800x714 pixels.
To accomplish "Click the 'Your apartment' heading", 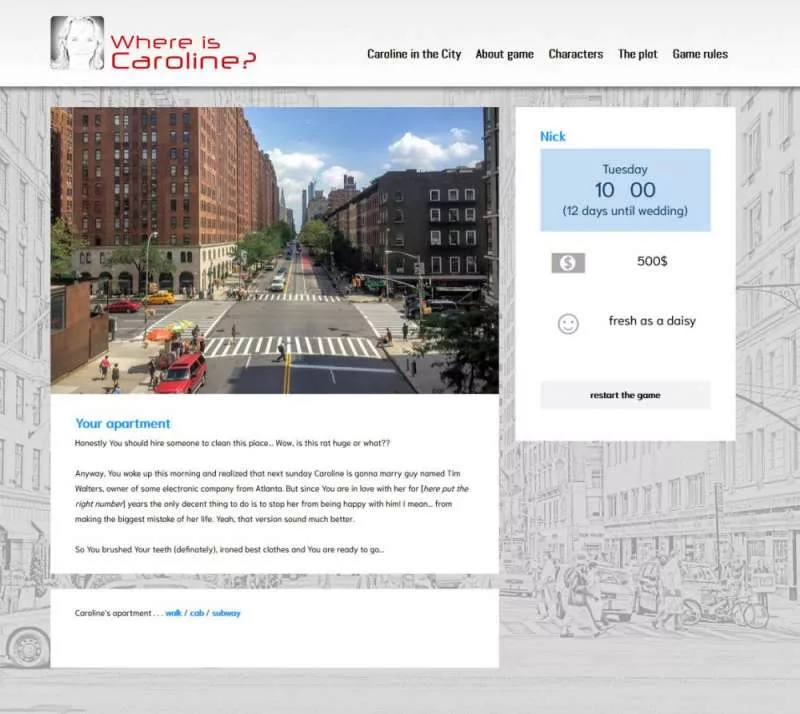I will 123,423.
